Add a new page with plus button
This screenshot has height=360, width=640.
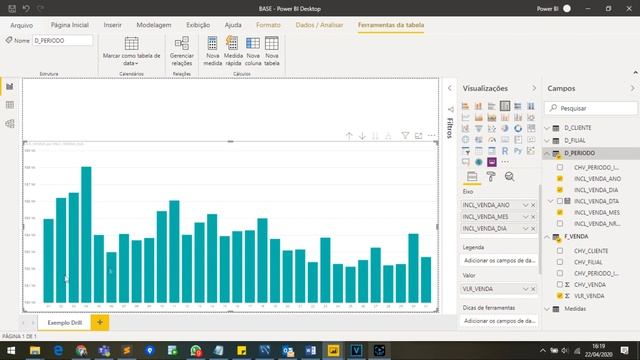100,322
